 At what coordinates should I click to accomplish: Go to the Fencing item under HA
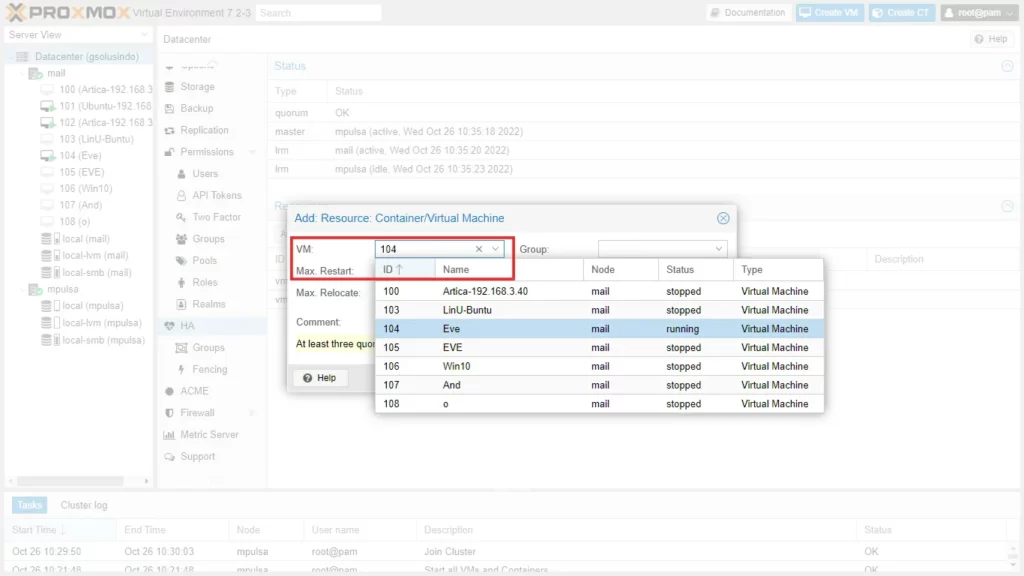(x=209, y=369)
